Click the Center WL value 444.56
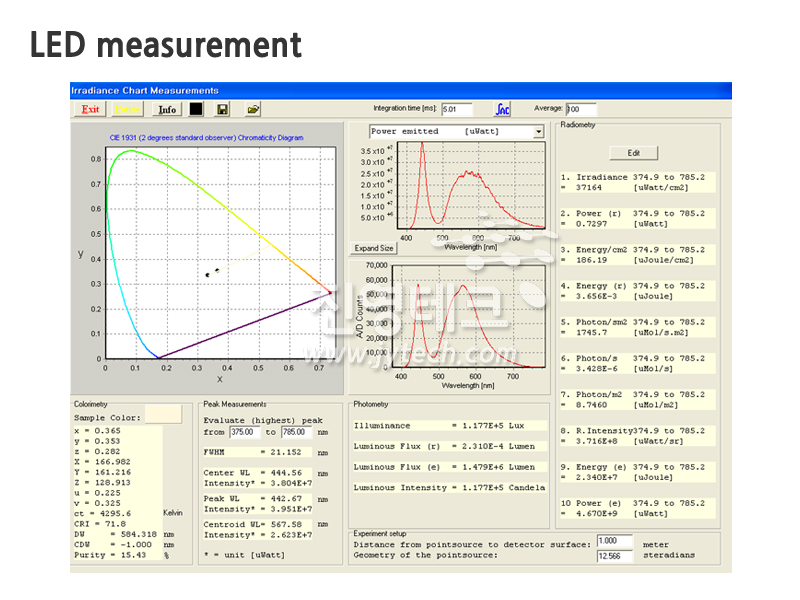The width and height of the screenshot is (800, 600). pyautogui.click(x=286, y=473)
